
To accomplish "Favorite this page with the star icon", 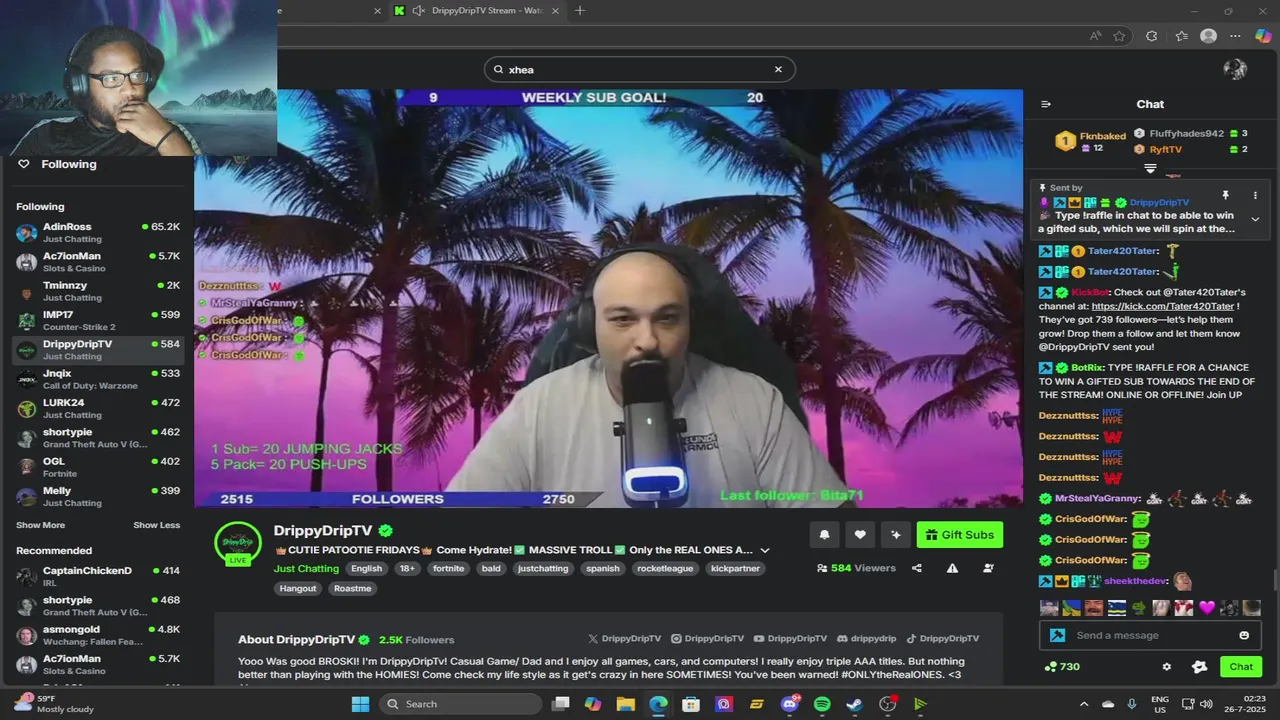I will point(1119,36).
